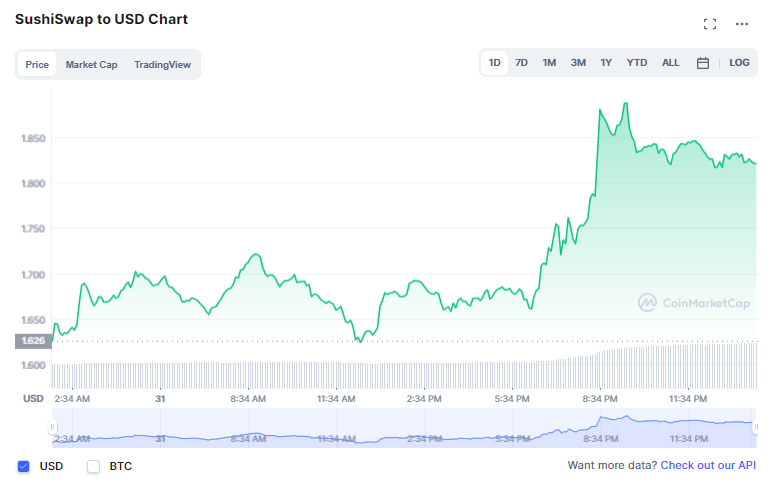
Task: Switch to the Market Cap tab
Action: pos(91,65)
